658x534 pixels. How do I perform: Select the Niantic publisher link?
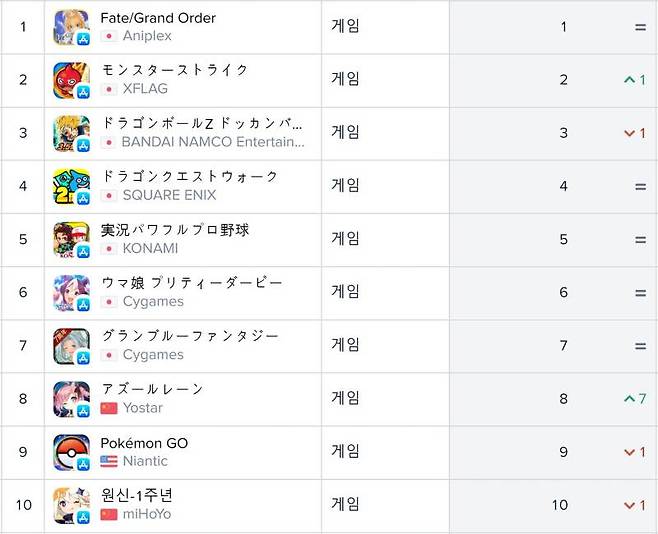pyautogui.click(x=145, y=461)
